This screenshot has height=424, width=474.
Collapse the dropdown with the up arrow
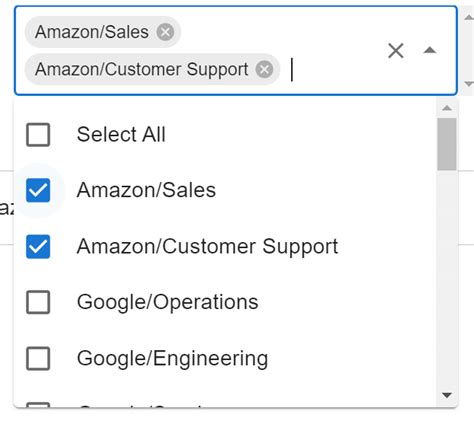pos(430,51)
